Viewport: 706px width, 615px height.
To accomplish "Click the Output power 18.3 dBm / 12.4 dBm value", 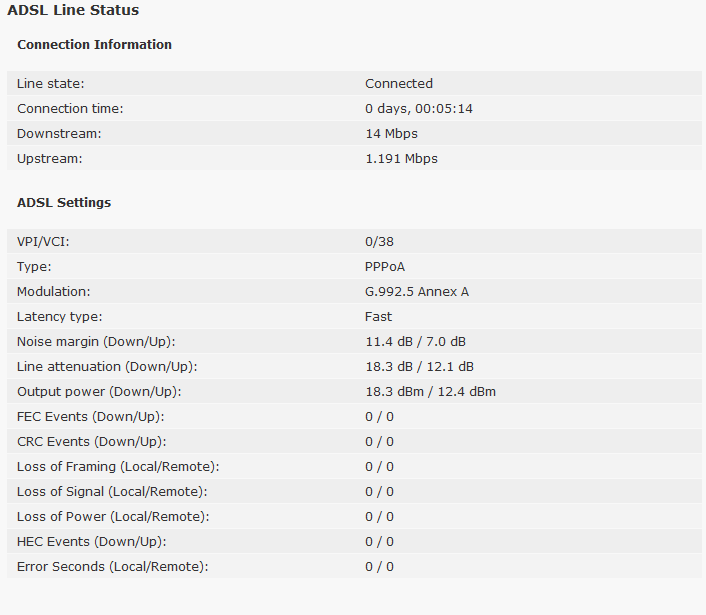I will click(430, 392).
